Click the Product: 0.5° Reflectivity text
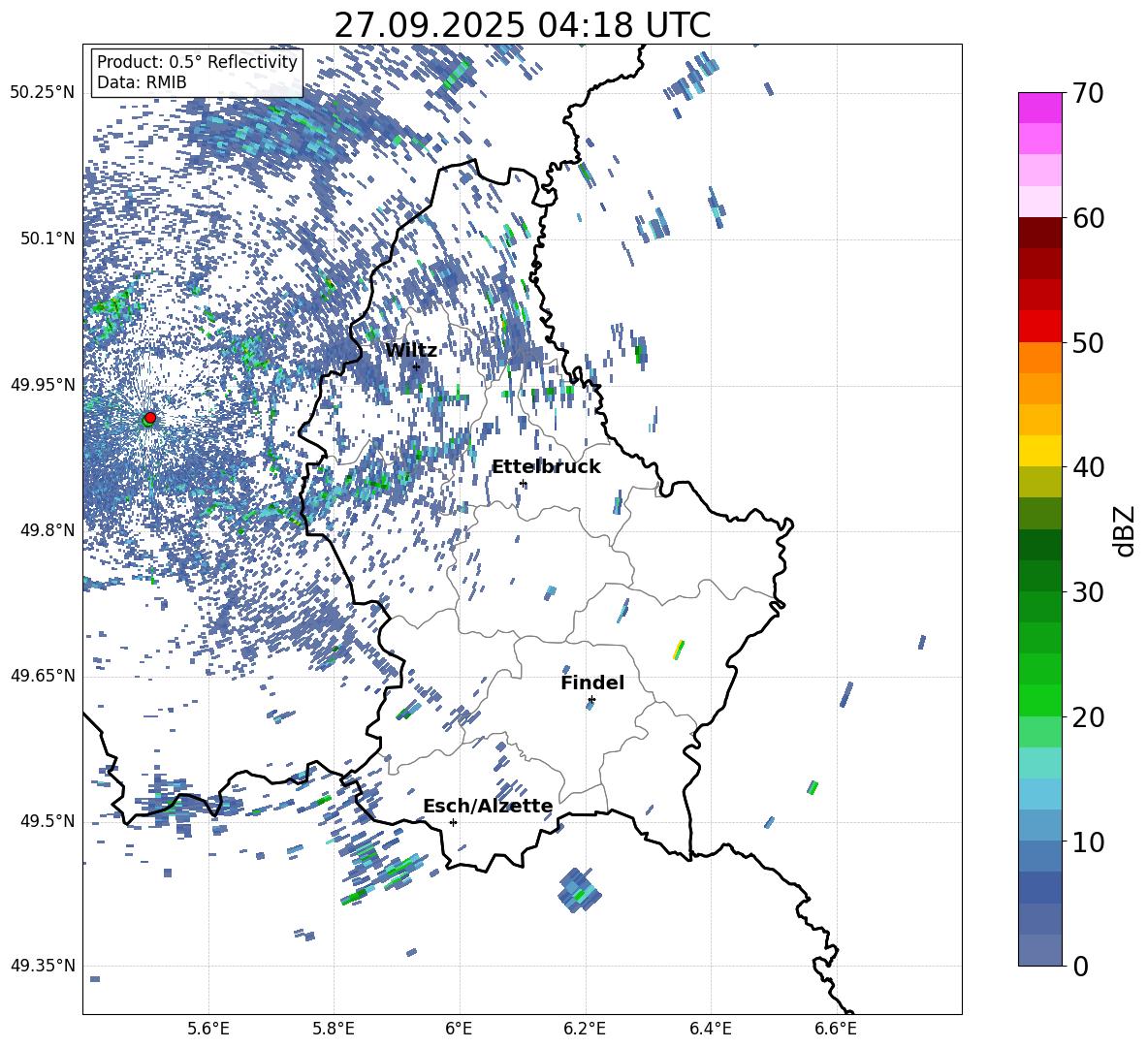 (x=197, y=61)
